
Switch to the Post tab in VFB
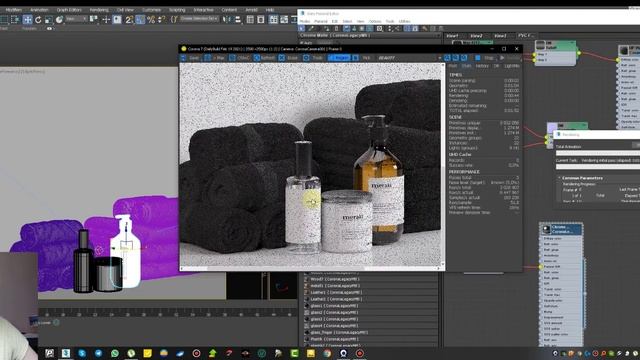tap(453, 66)
